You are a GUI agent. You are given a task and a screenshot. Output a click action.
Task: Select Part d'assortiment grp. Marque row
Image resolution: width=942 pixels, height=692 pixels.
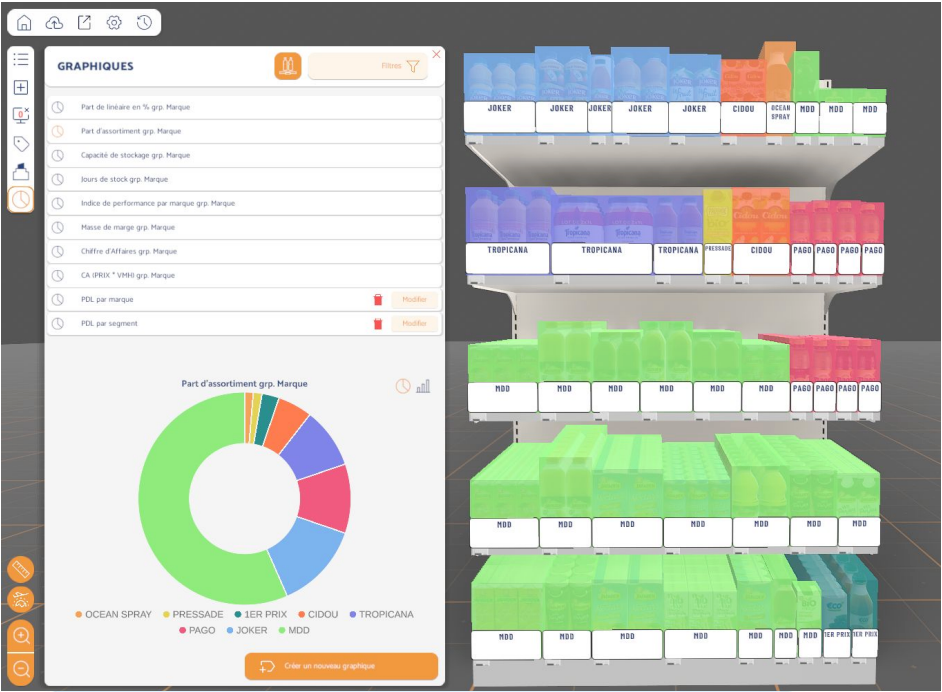(x=245, y=131)
